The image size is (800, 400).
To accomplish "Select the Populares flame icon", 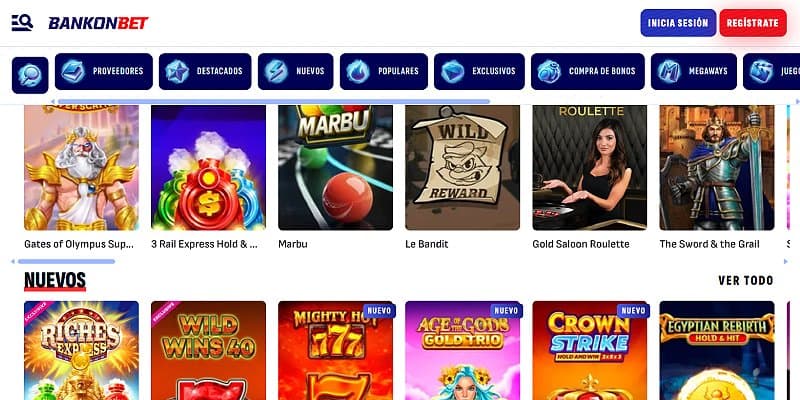I will [x=358, y=71].
